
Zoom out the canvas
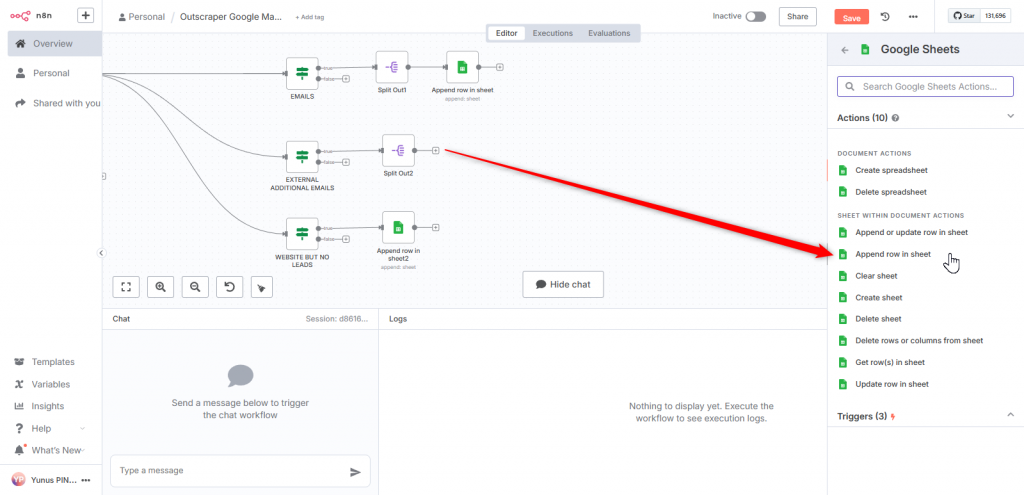pyautogui.click(x=195, y=287)
